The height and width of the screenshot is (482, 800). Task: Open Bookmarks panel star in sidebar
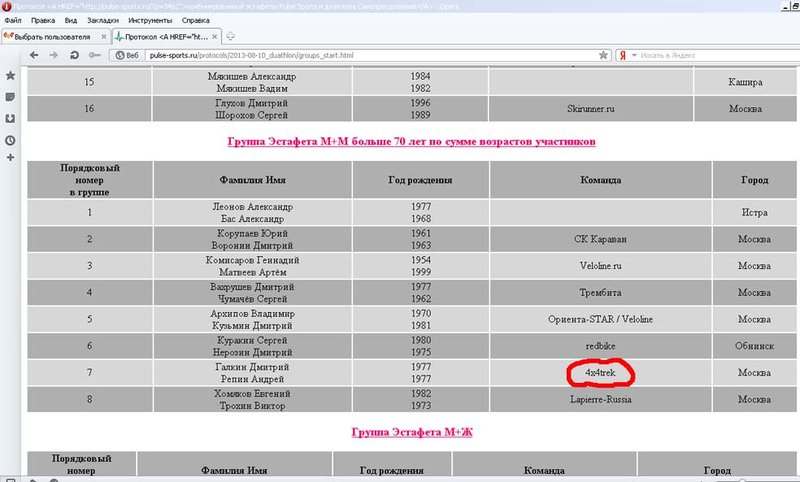[10, 75]
